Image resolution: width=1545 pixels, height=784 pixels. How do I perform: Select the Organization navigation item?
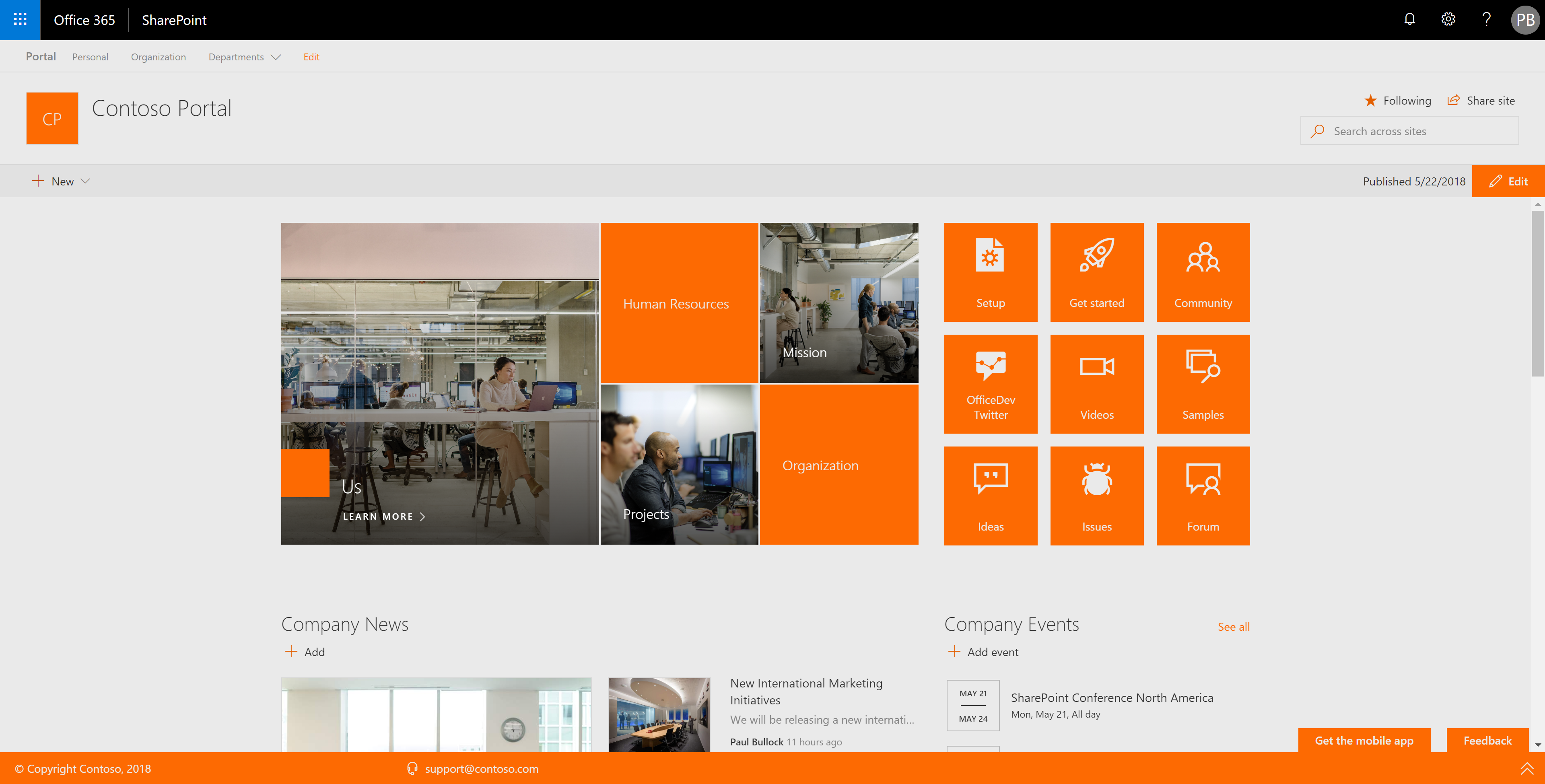(159, 57)
